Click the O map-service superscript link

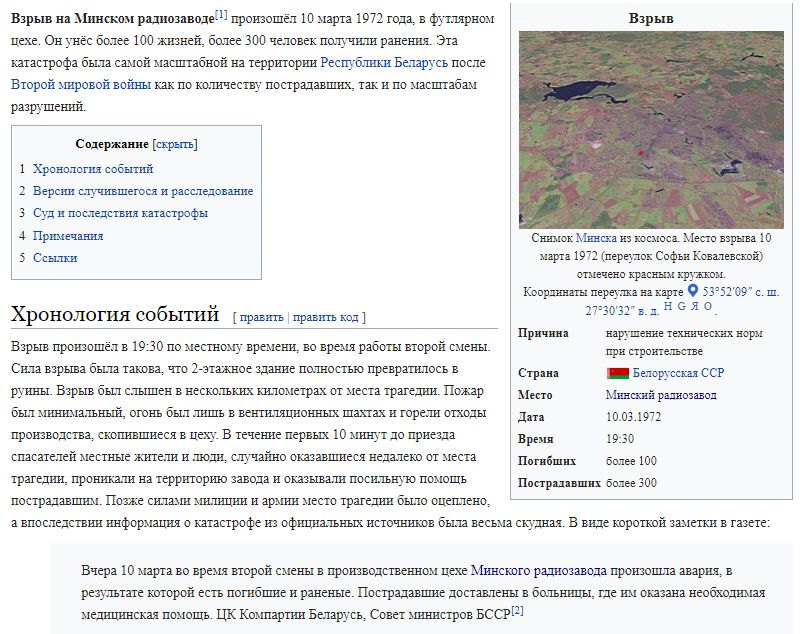pyautogui.click(x=708, y=306)
